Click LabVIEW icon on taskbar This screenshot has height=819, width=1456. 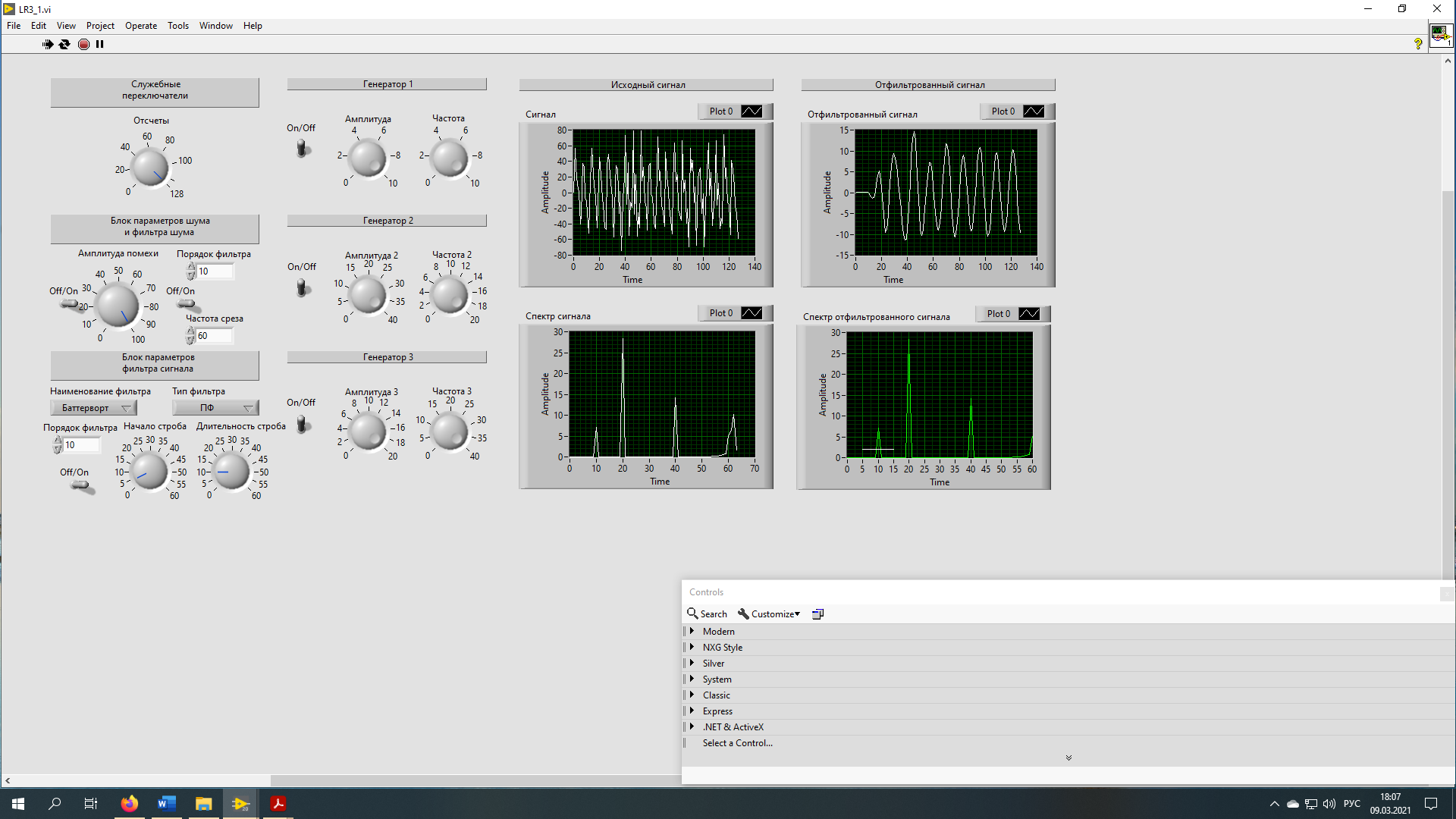click(x=240, y=804)
